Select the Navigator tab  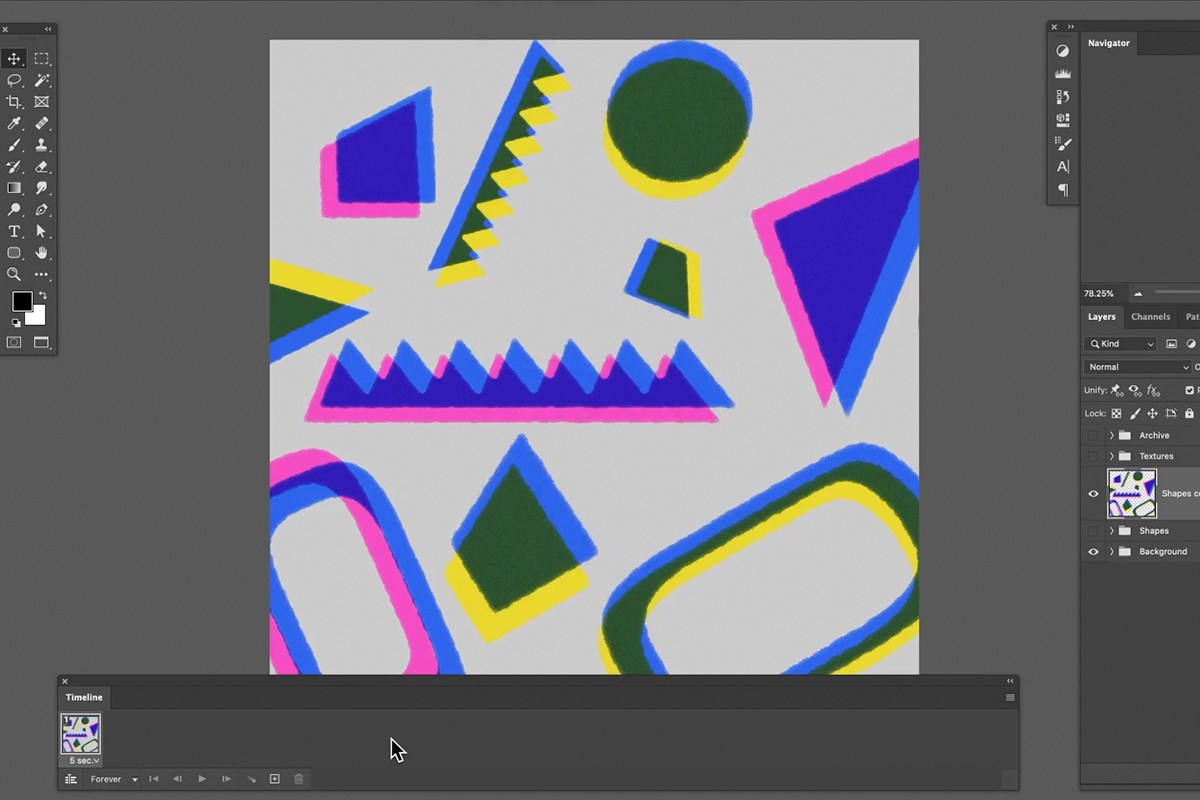tap(1109, 43)
